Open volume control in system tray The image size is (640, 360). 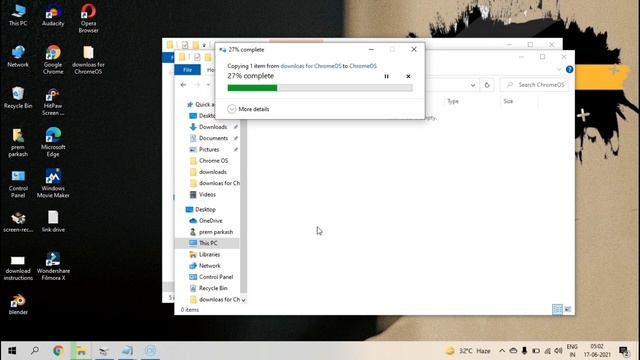558,351
